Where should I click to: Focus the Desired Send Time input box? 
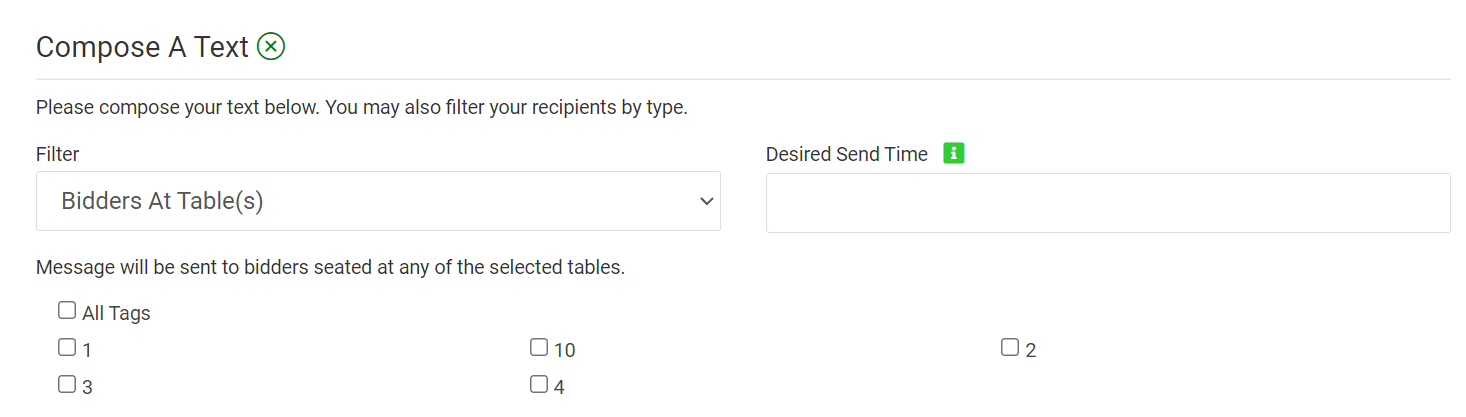(1108, 203)
